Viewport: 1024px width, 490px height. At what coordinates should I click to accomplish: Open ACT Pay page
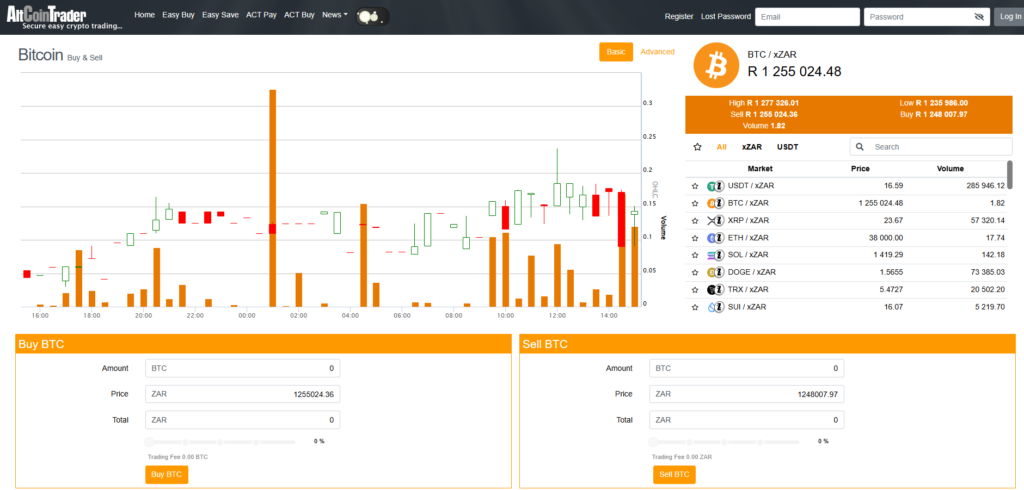261,14
